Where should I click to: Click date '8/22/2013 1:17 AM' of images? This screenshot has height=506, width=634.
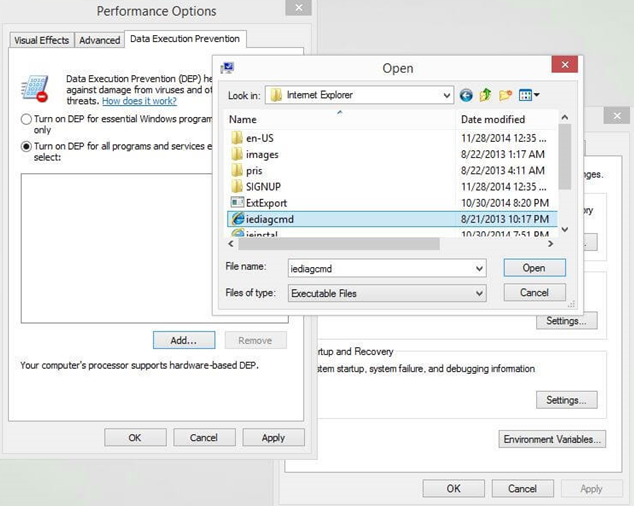coord(503,154)
